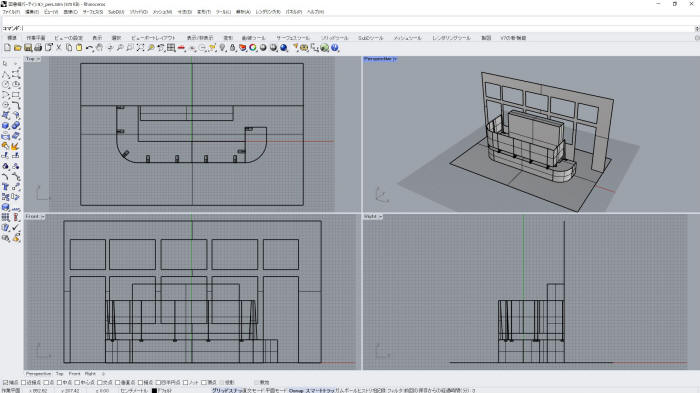The image size is (700, 393).
Task: Cut selection with the scissors icon
Action: [58, 47]
